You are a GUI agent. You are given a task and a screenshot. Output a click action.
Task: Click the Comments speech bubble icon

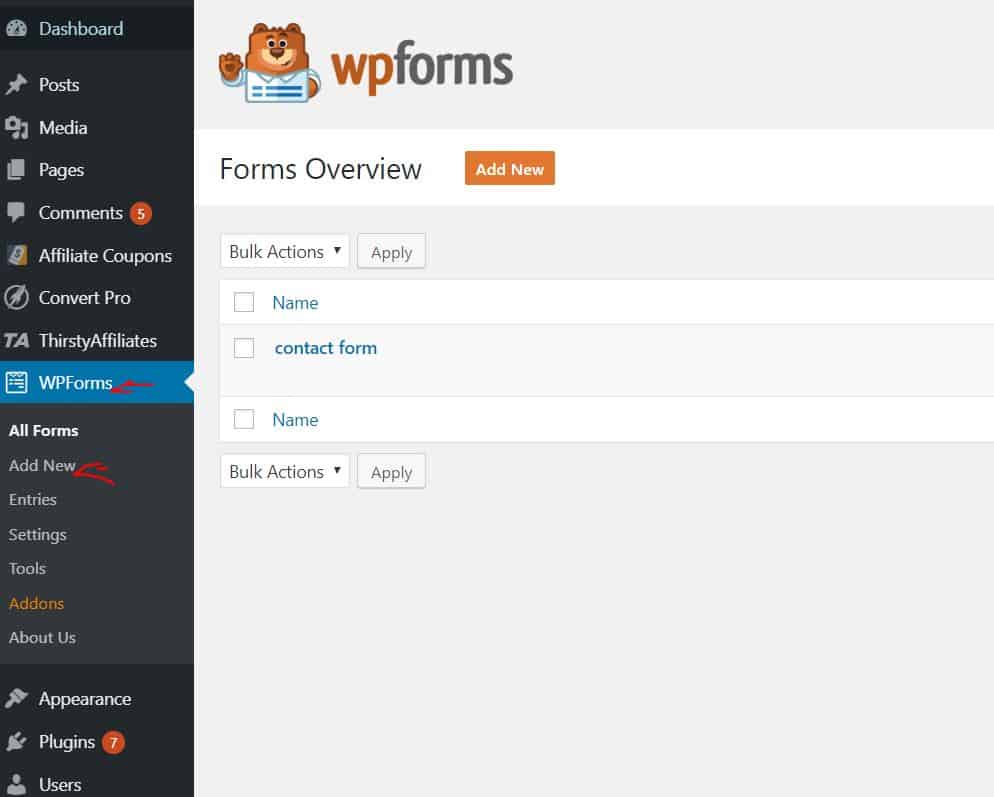click(x=16, y=212)
